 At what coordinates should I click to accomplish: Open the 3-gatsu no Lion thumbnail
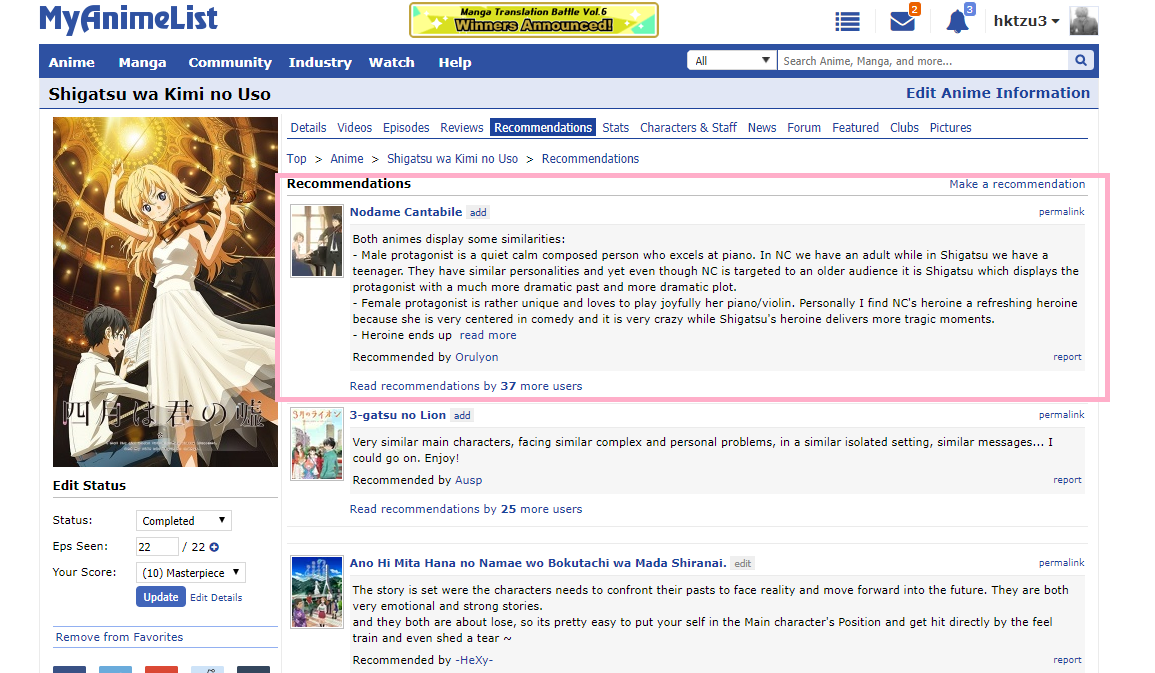pos(317,444)
